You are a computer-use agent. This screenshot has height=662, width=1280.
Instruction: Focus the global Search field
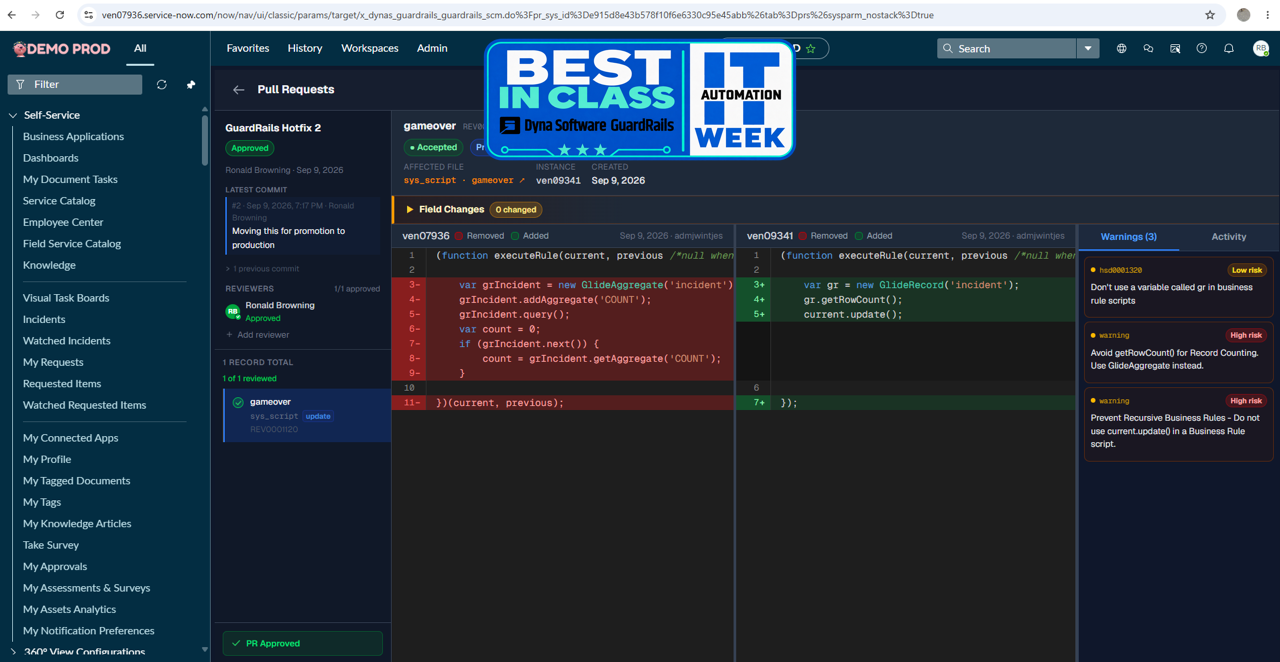tap(1007, 48)
